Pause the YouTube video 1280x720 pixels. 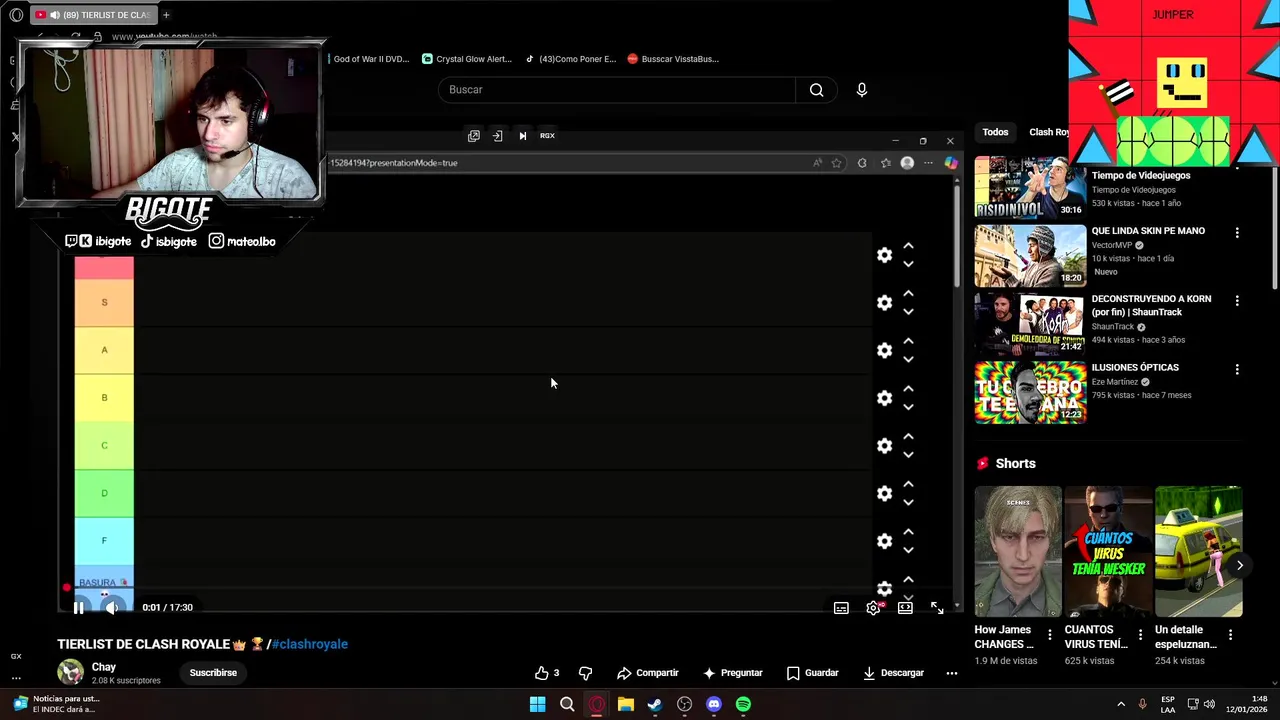click(78, 607)
